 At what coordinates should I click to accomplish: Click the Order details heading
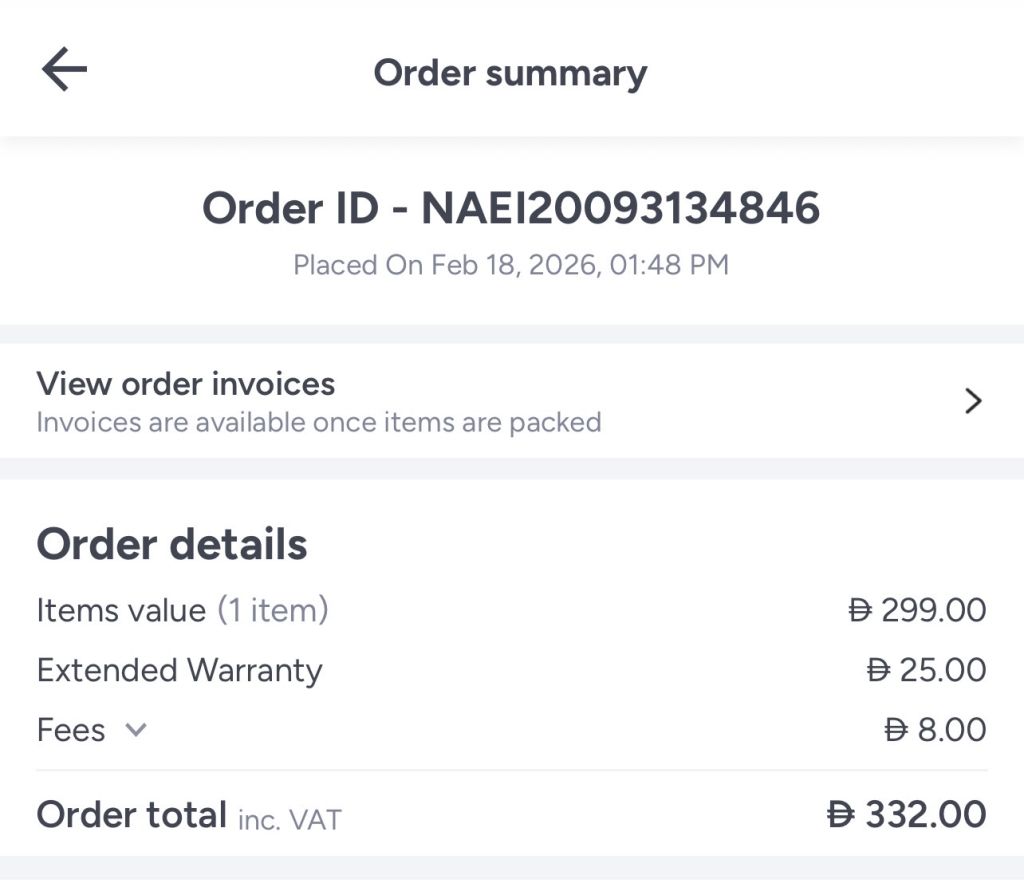coord(172,545)
